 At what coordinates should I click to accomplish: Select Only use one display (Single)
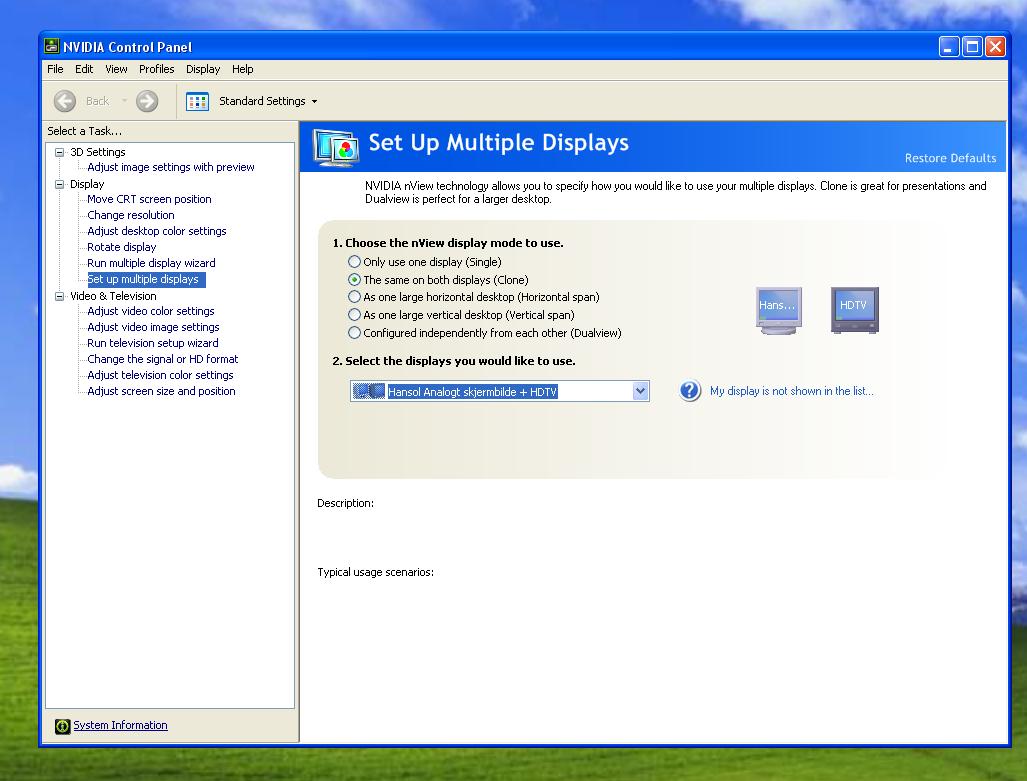354,261
